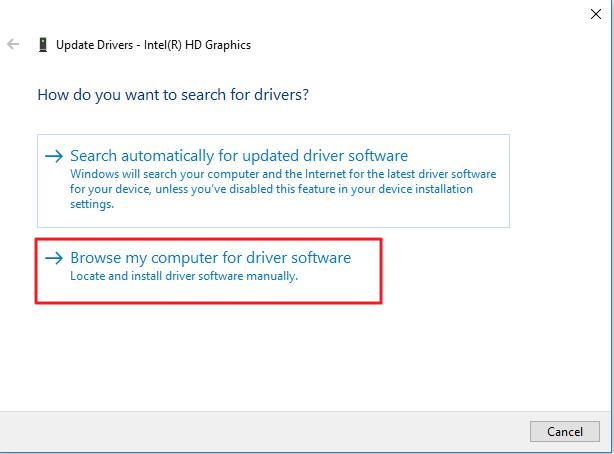Image resolution: width=614 pixels, height=454 pixels.
Task: Click the arrow icon beside Search automatically
Action: pos(54,156)
